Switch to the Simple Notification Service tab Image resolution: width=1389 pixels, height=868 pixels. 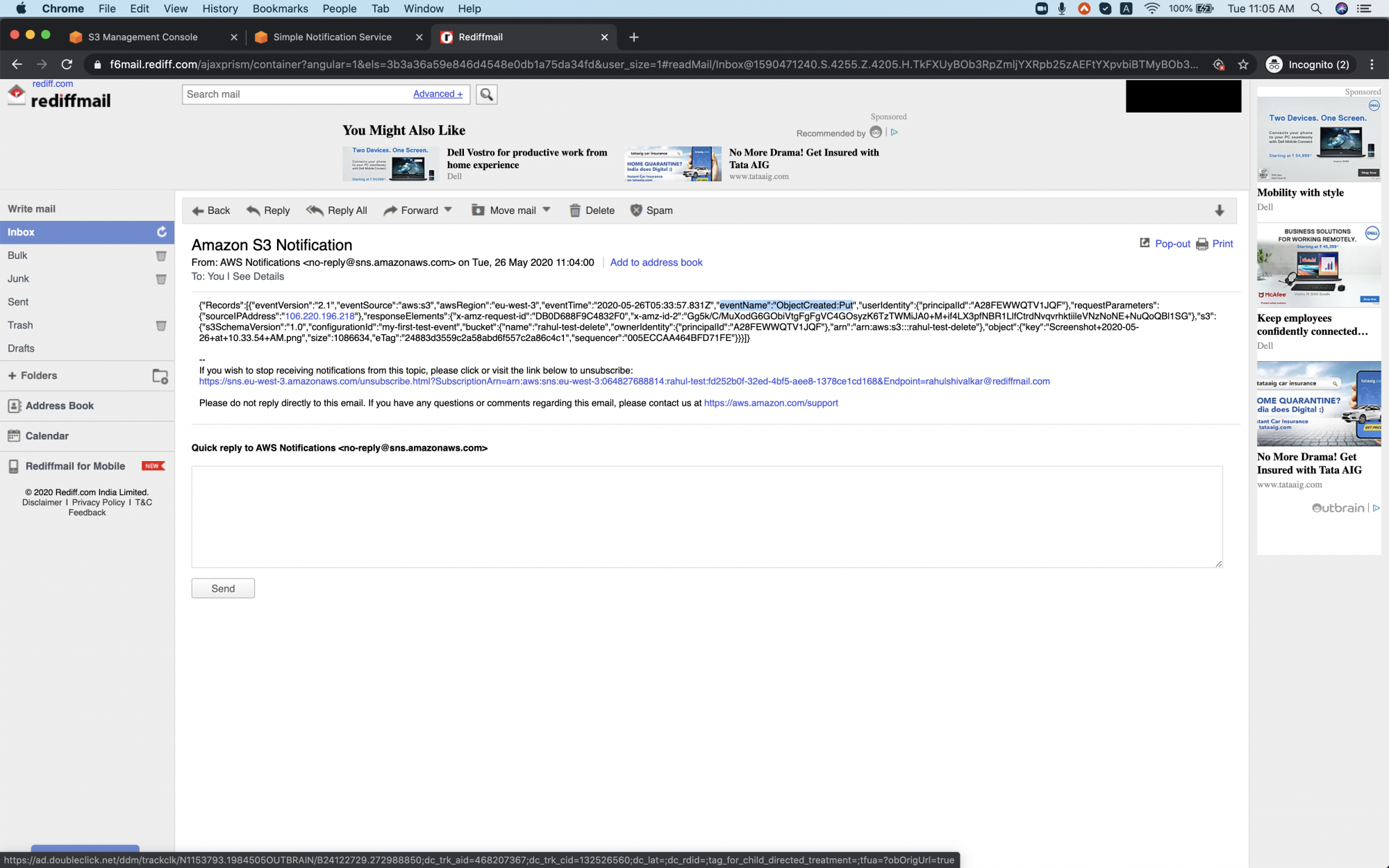point(332,37)
